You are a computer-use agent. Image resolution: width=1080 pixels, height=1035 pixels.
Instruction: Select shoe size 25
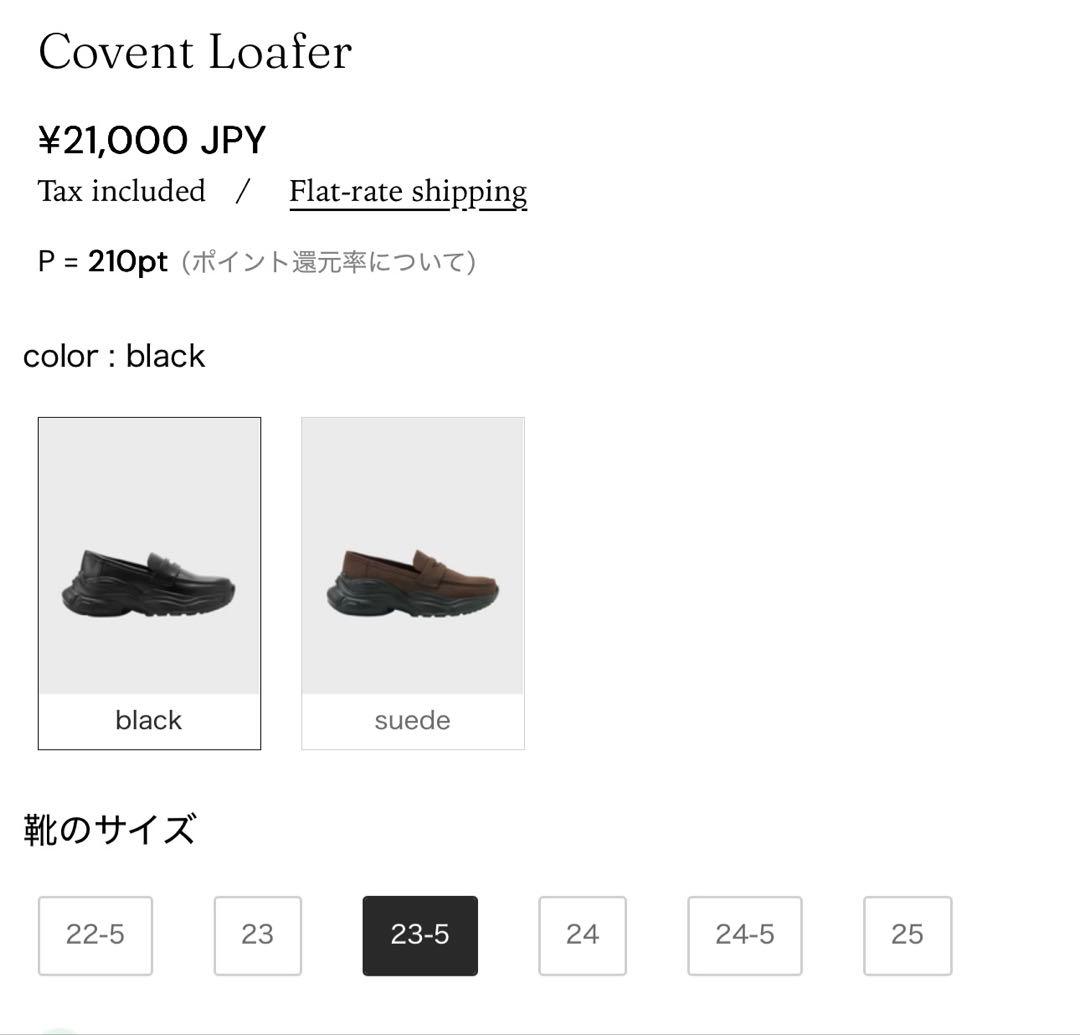point(907,934)
